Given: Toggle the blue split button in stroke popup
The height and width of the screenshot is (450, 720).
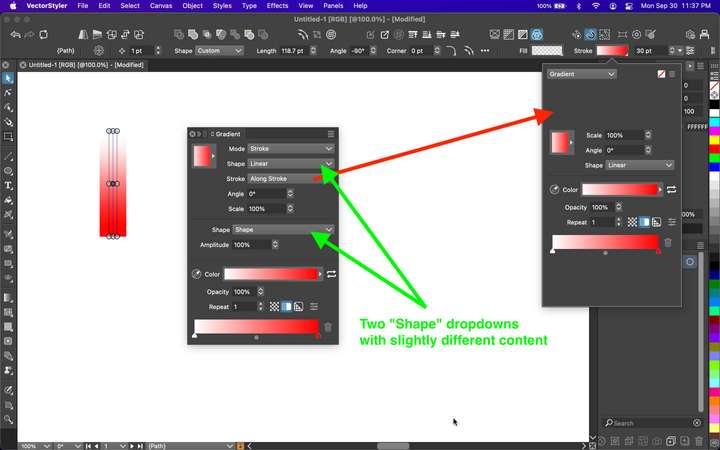Looking at the screenshot, I should (x=644, y=222).
